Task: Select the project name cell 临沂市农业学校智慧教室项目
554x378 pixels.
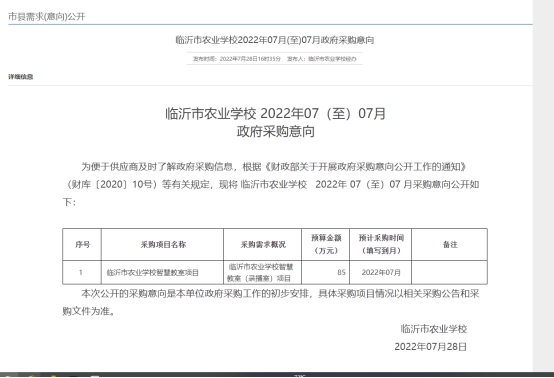Action: (x=153, y=272)
